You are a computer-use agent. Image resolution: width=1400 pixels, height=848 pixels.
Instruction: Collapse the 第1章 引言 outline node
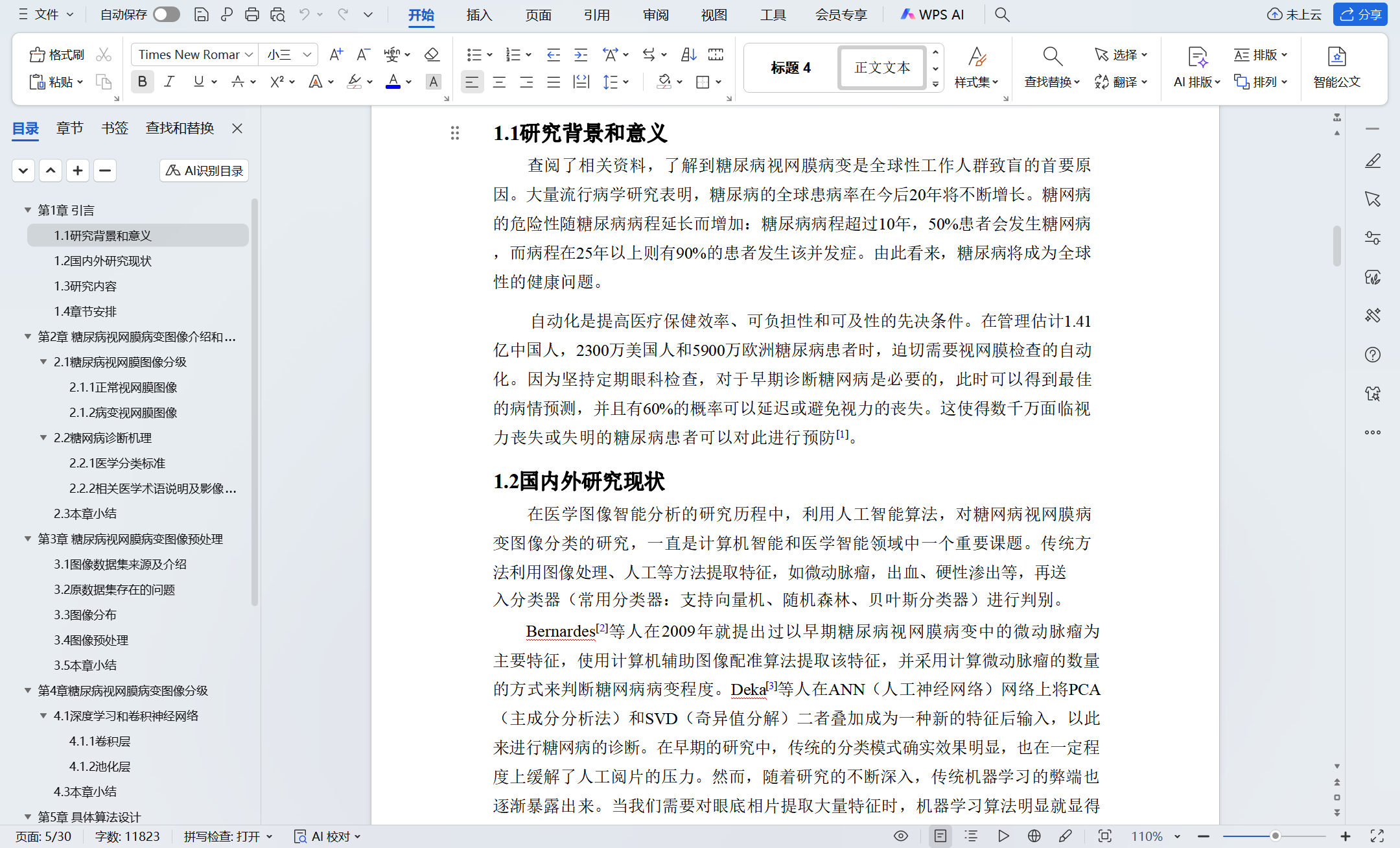coord(28,210)
